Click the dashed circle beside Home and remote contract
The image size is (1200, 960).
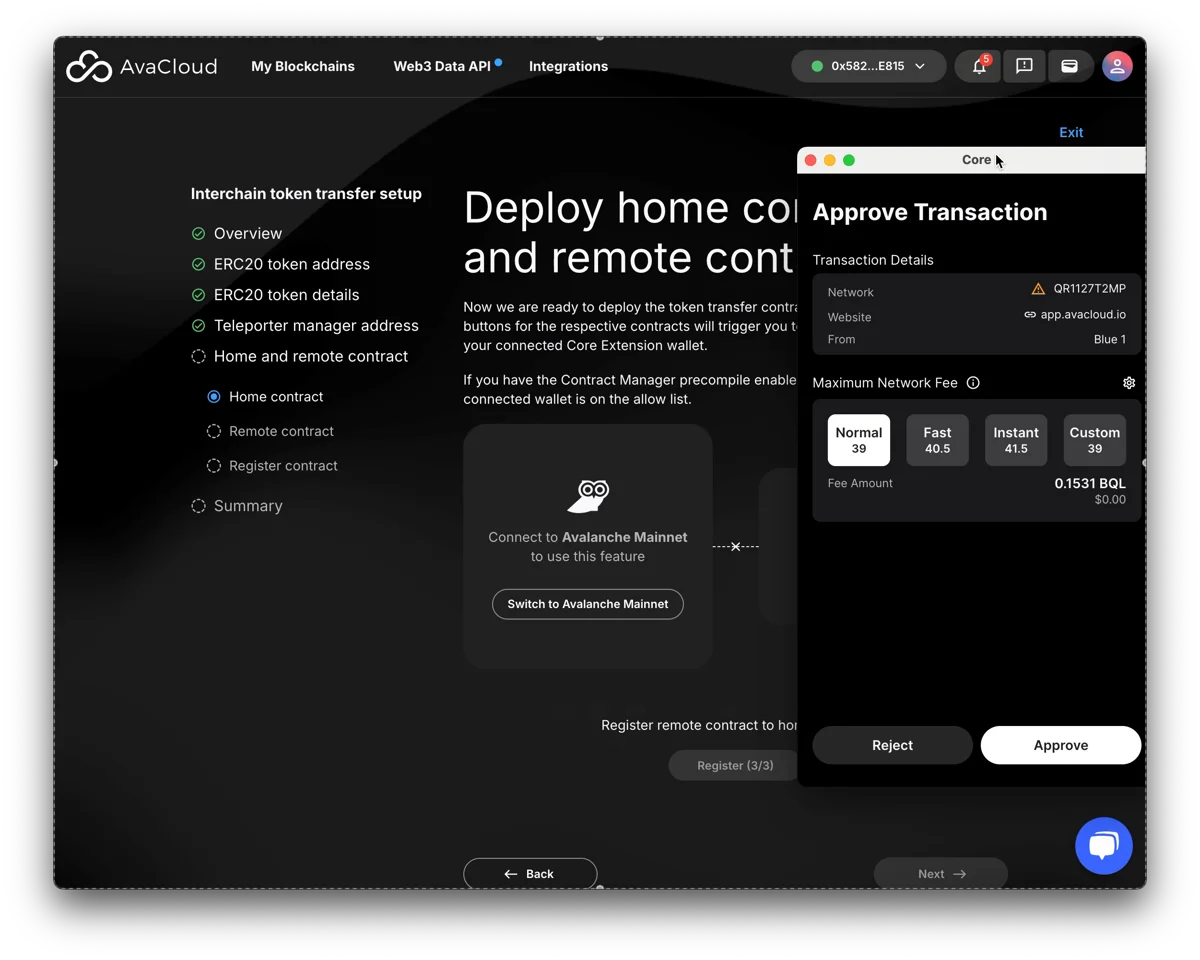click(198, 357)
